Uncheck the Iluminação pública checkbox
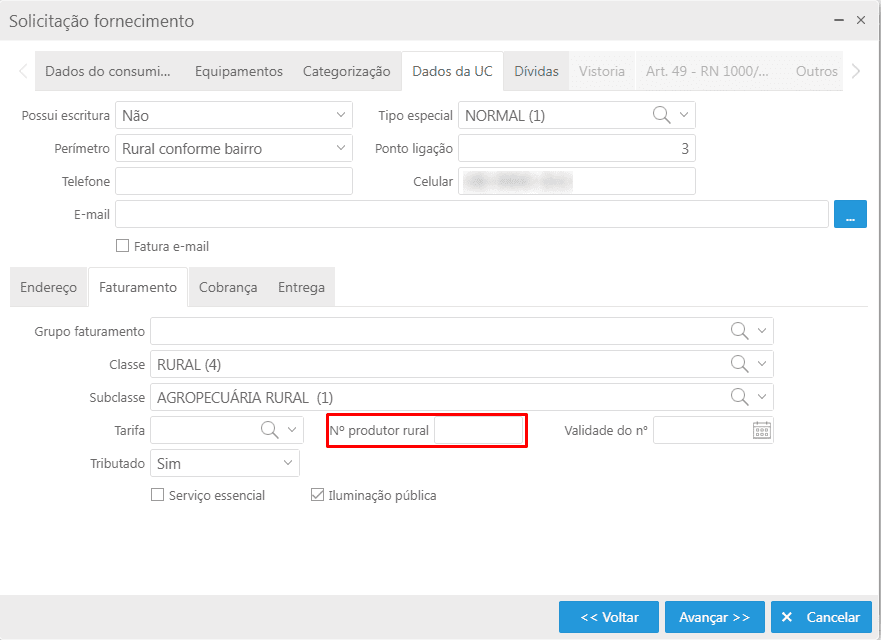 [318, 495]
